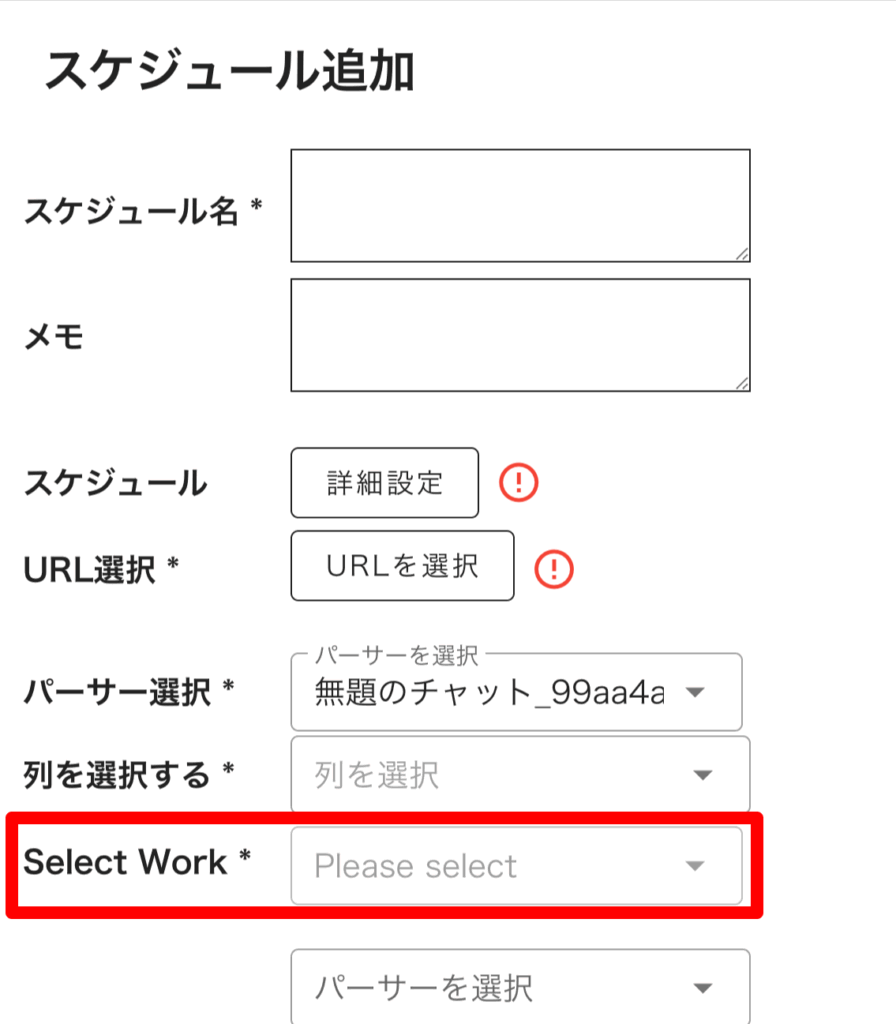
Task: Open the Select Work dropdown arrow
Action: [695, 866]
